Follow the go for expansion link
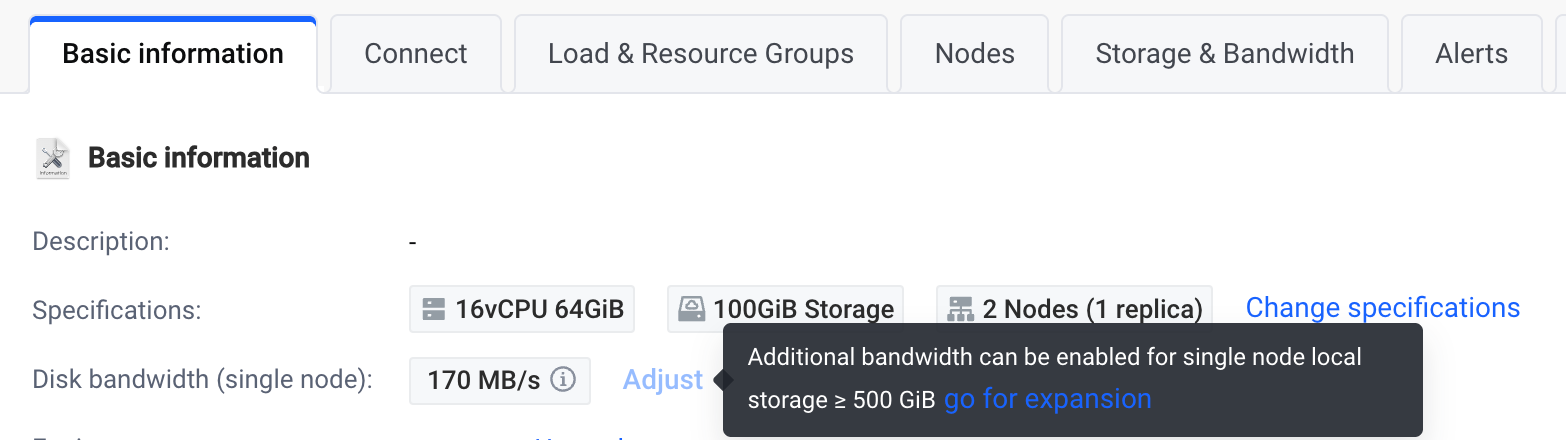This screenshot has height=440, width=1566. [1048, 399]
